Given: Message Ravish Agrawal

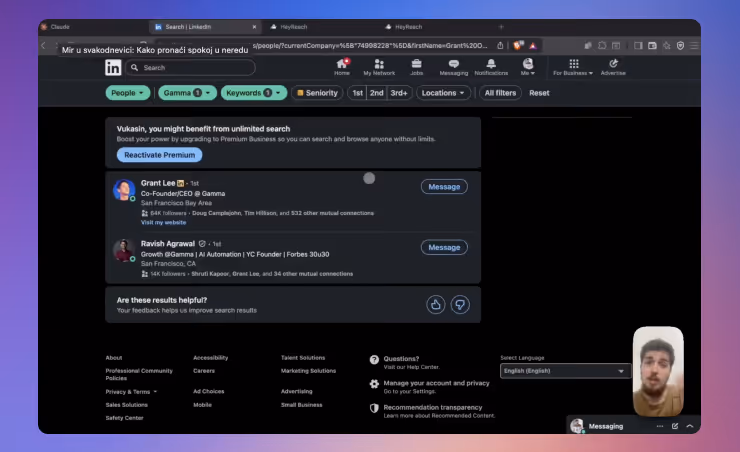Looking at the screenshot, I should pyautogui.click(x=444, y=247).
